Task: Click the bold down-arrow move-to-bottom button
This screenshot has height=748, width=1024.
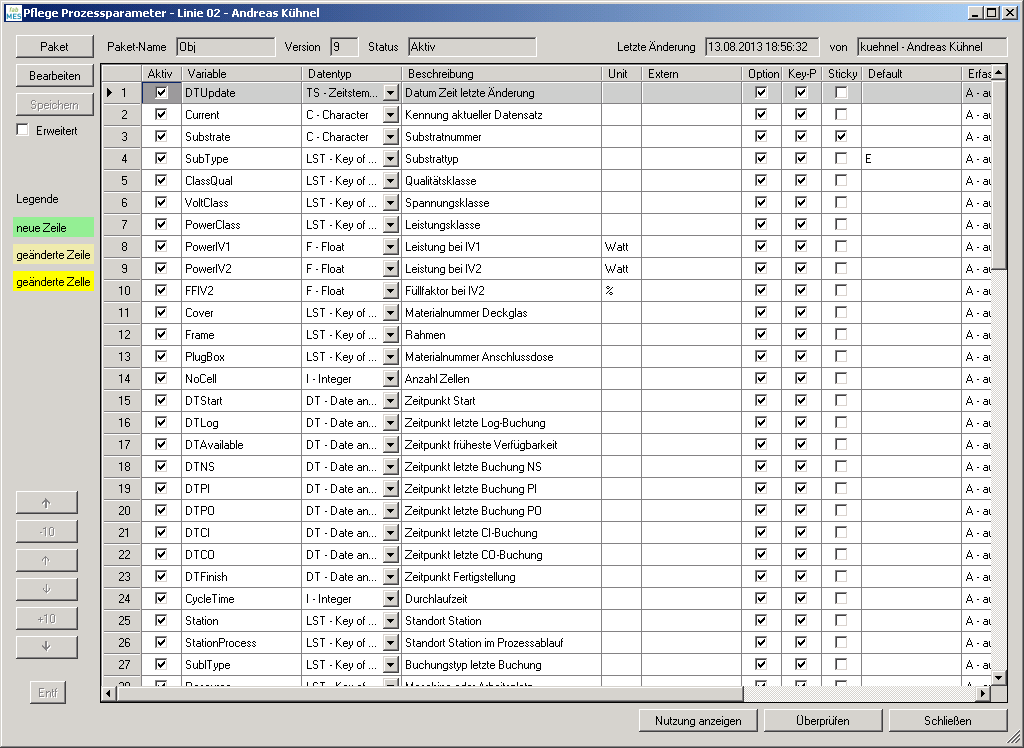Action: click(x=46, y=647)
